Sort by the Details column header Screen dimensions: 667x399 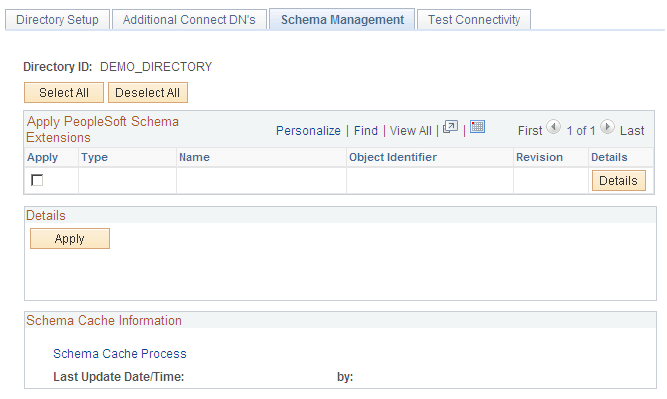[x=609, y=157]
